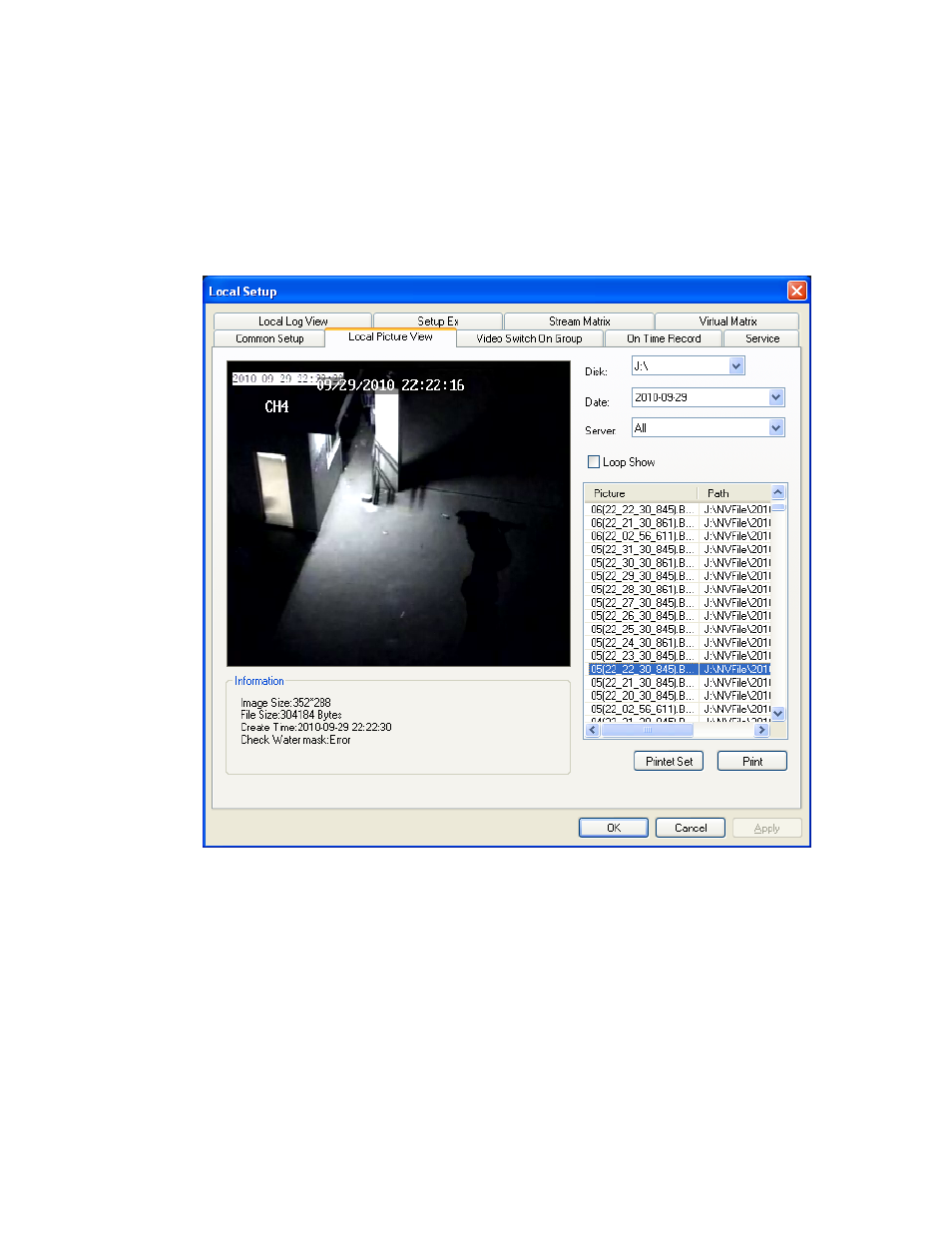952x1233 pixels.
Task: Select picture 05(22_31_30_845) in list
Action: pos(679,549)
